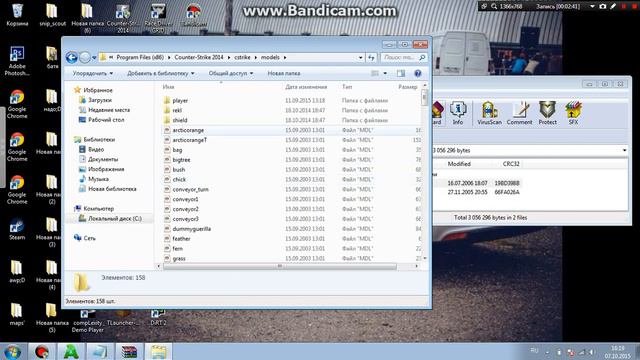Select the awp:D folder on desktop
Screen dimensions: 640x360
[17, 271]
